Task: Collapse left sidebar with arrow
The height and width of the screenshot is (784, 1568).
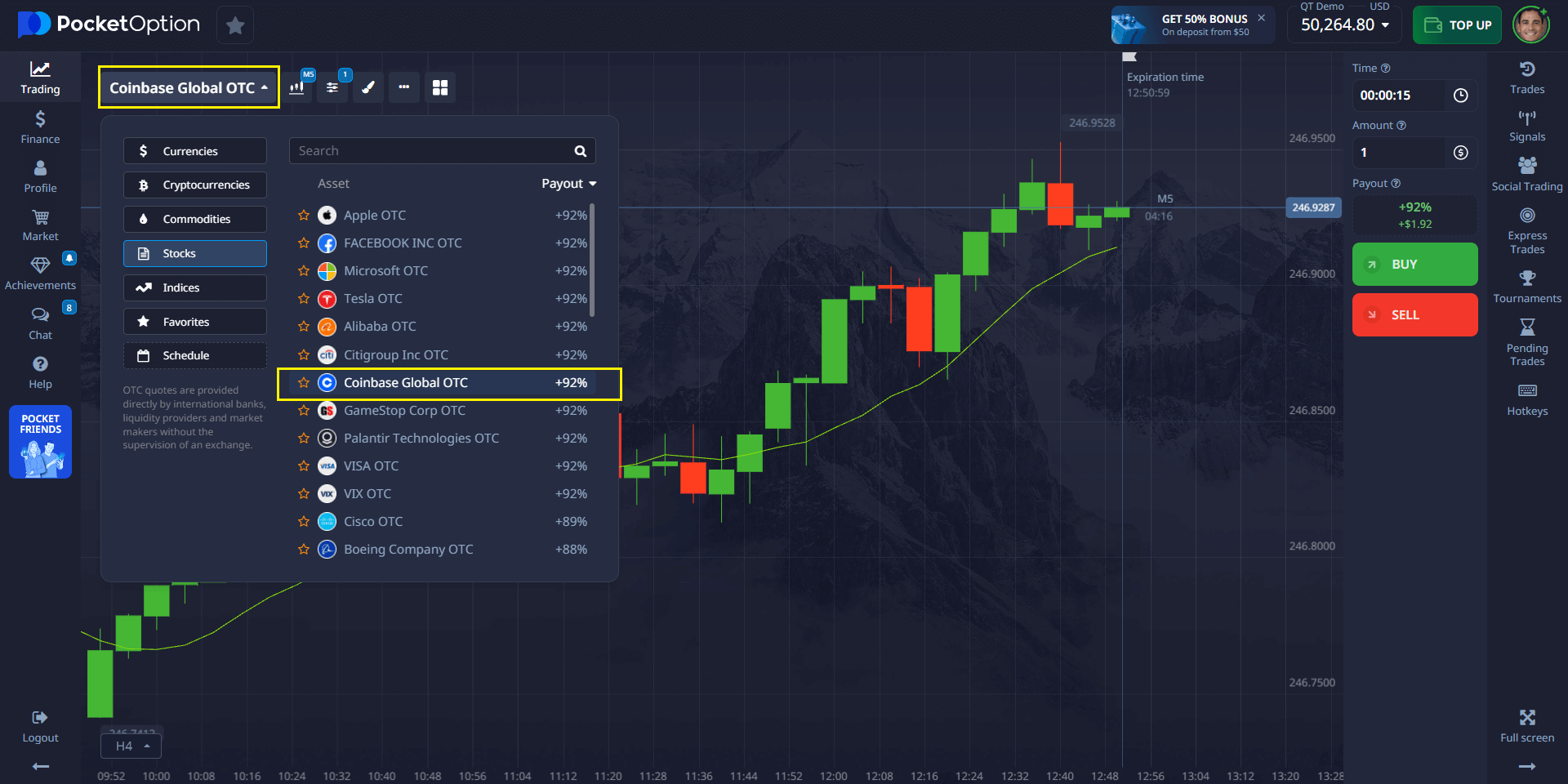Action: click(40, 766)
